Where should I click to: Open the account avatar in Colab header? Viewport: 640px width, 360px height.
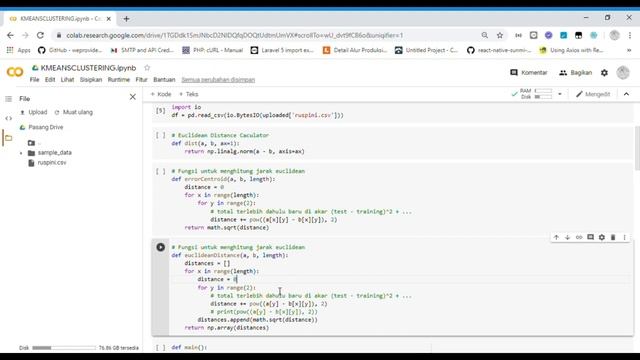(623, 73)
